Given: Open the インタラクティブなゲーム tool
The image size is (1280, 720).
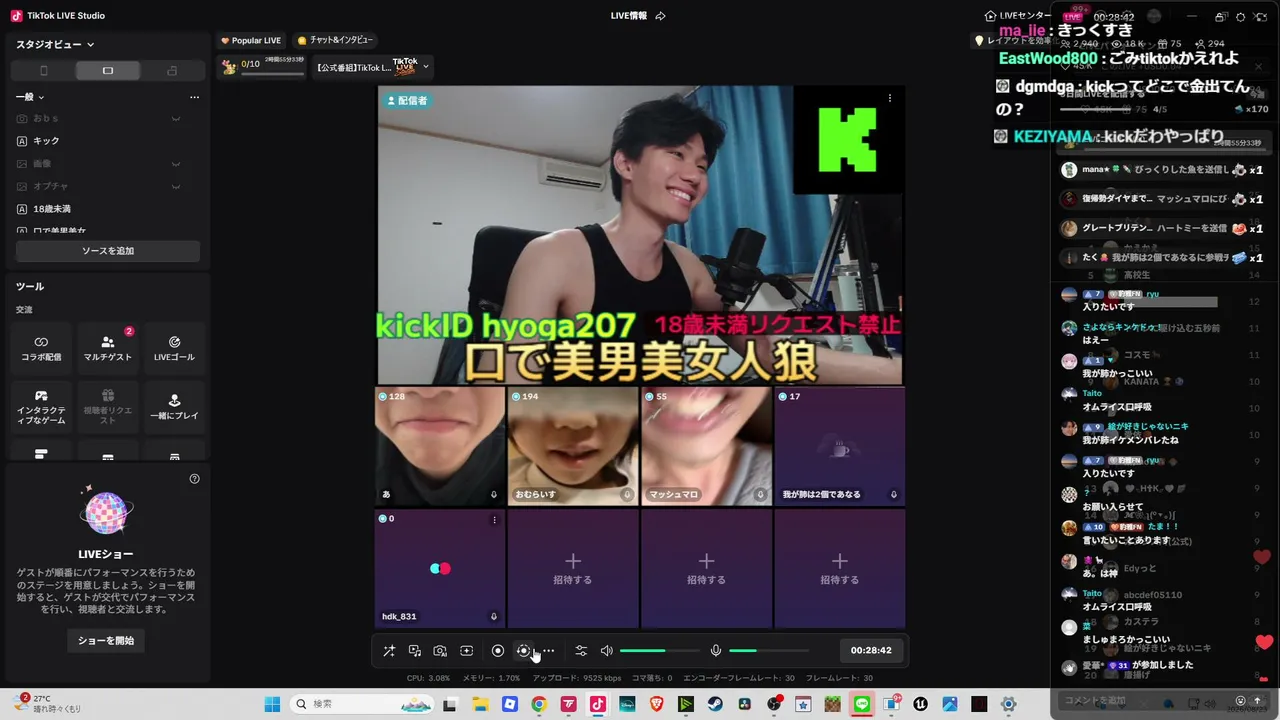Looking at the screenshot, I should coord(41,407).
